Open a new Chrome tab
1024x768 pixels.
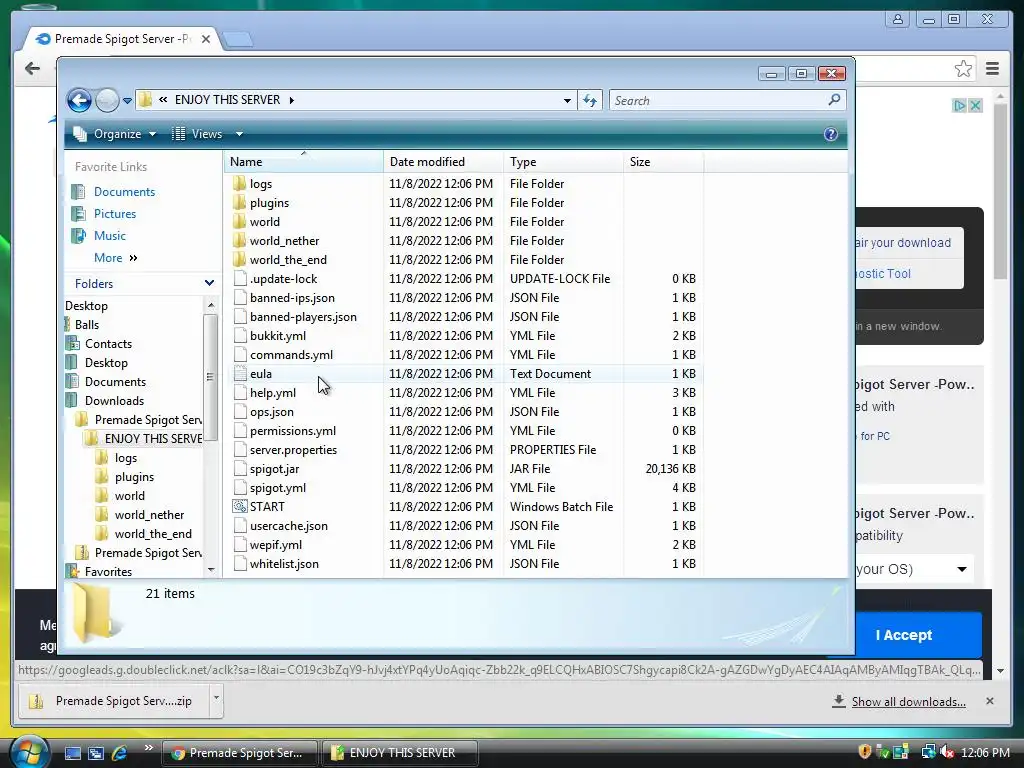coord(238,40)
